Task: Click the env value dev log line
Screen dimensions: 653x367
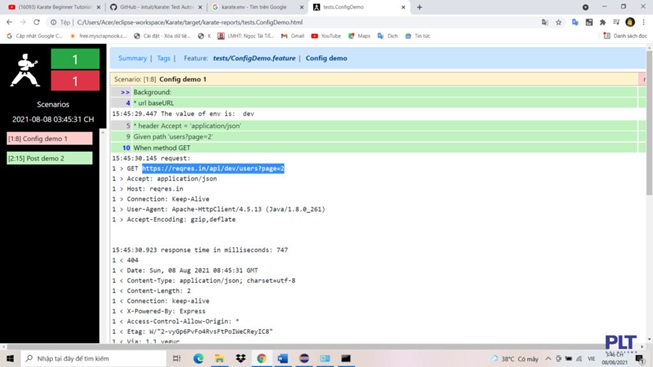Action: [x=183, y=114]
